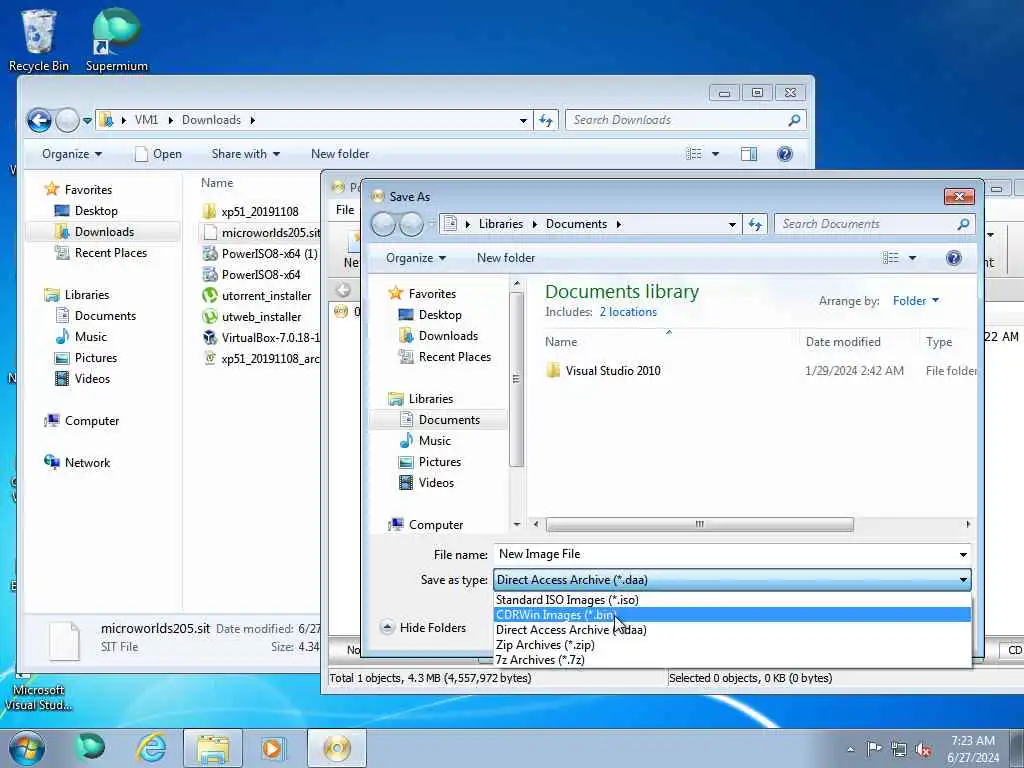Select Desktop in Save As Favorites

tap(440, 315)
